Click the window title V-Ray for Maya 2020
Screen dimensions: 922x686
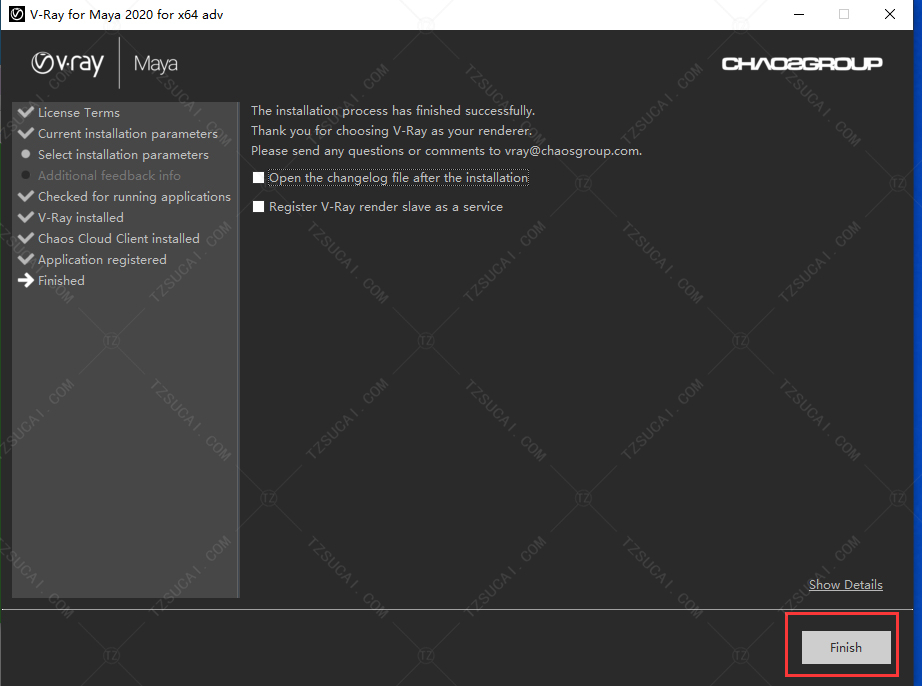(126, 15)
